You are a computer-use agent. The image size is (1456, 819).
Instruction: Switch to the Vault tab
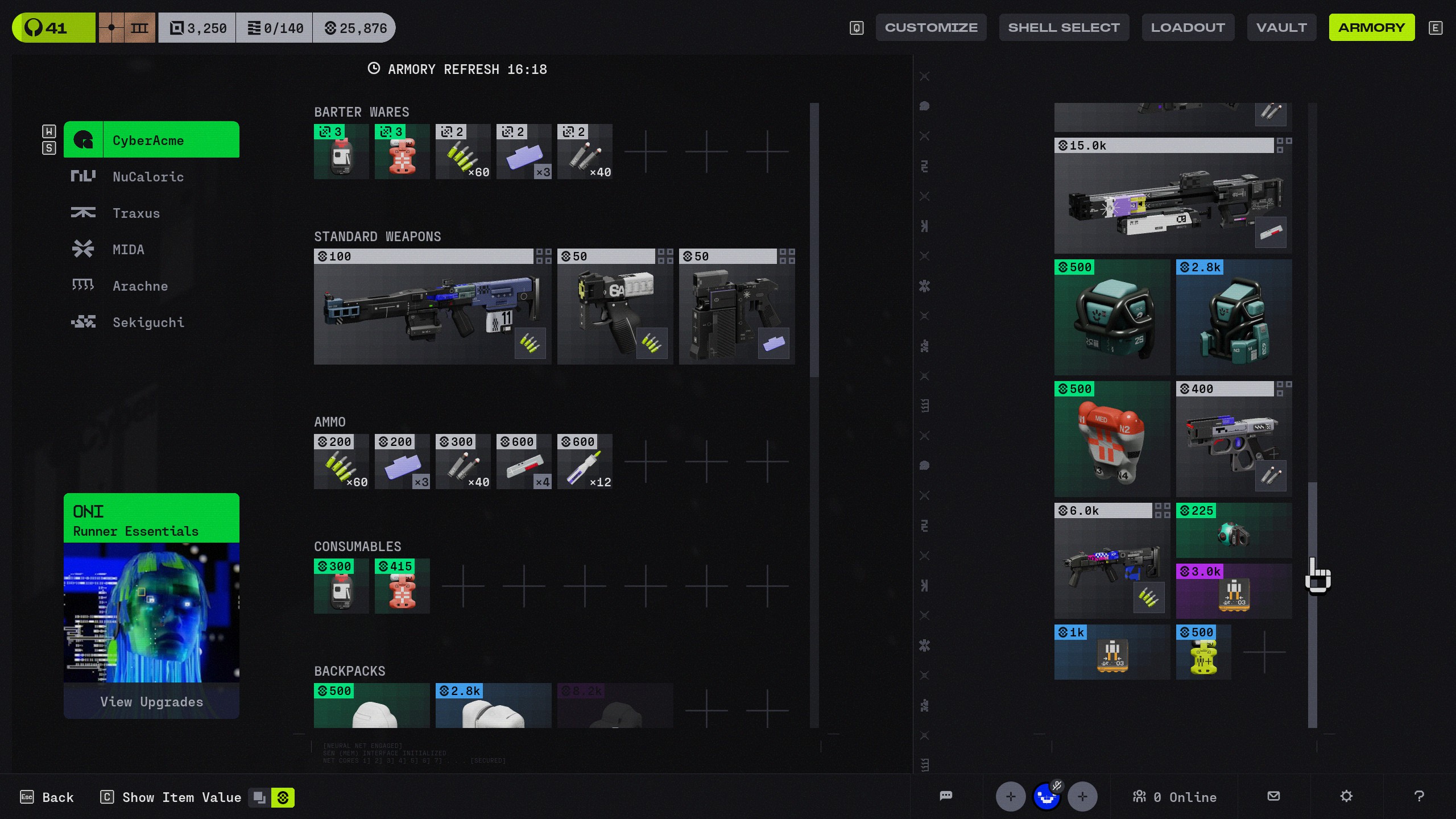click(x=1281, y=27)
